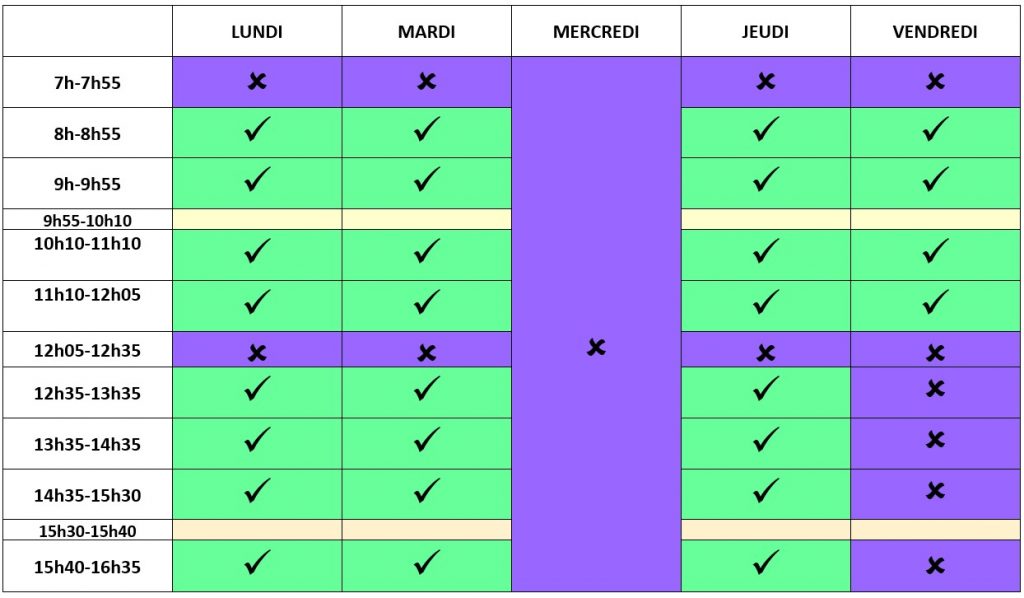This screenshot has height=598, width=1024.
Task: Click the checkmark for Jeudi 9h-9h55
Action: (766, 180)
